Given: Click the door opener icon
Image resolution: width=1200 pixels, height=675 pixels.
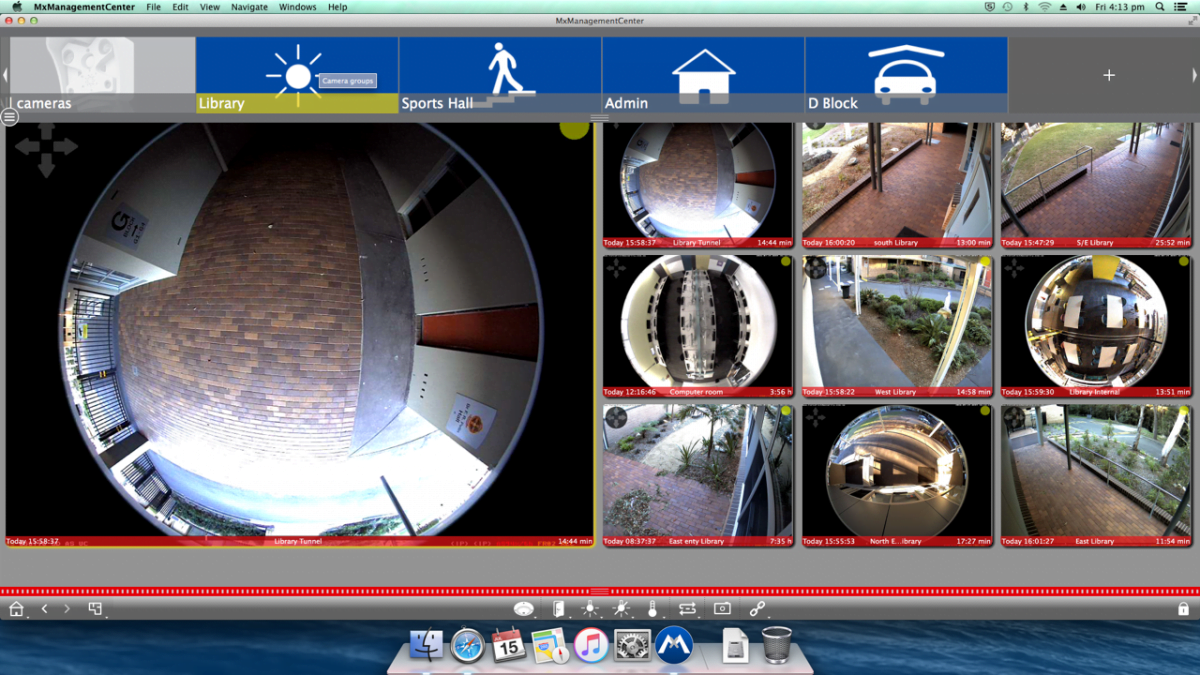Looking at the screenshot, I should (558, 608).
